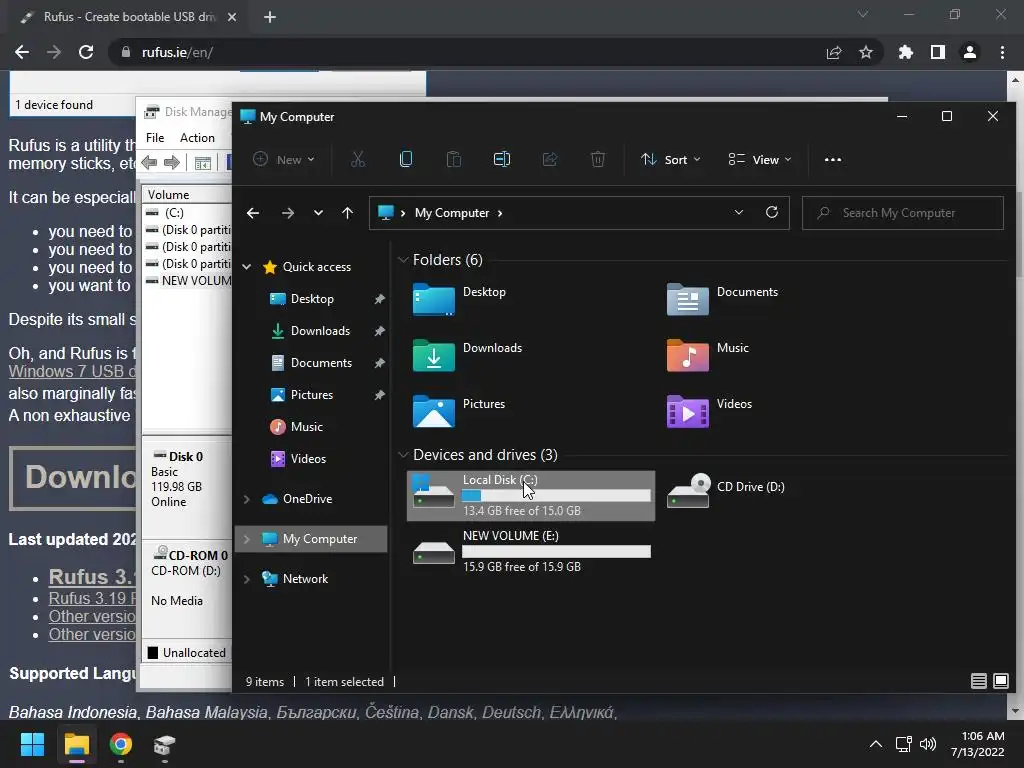The width and height of the screenshot is (1024, 768).
Task: Show hidden system tray icons
Action: pyautogui.click(x=876, y=744)
